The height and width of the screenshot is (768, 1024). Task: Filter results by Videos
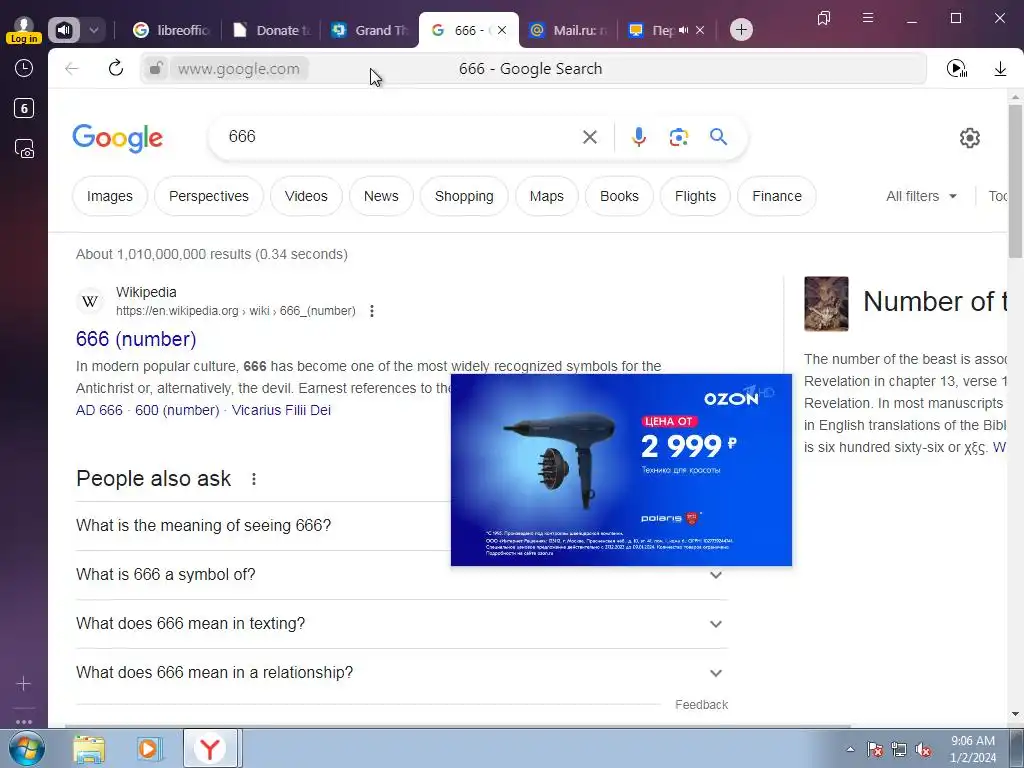tap(306, 196)
